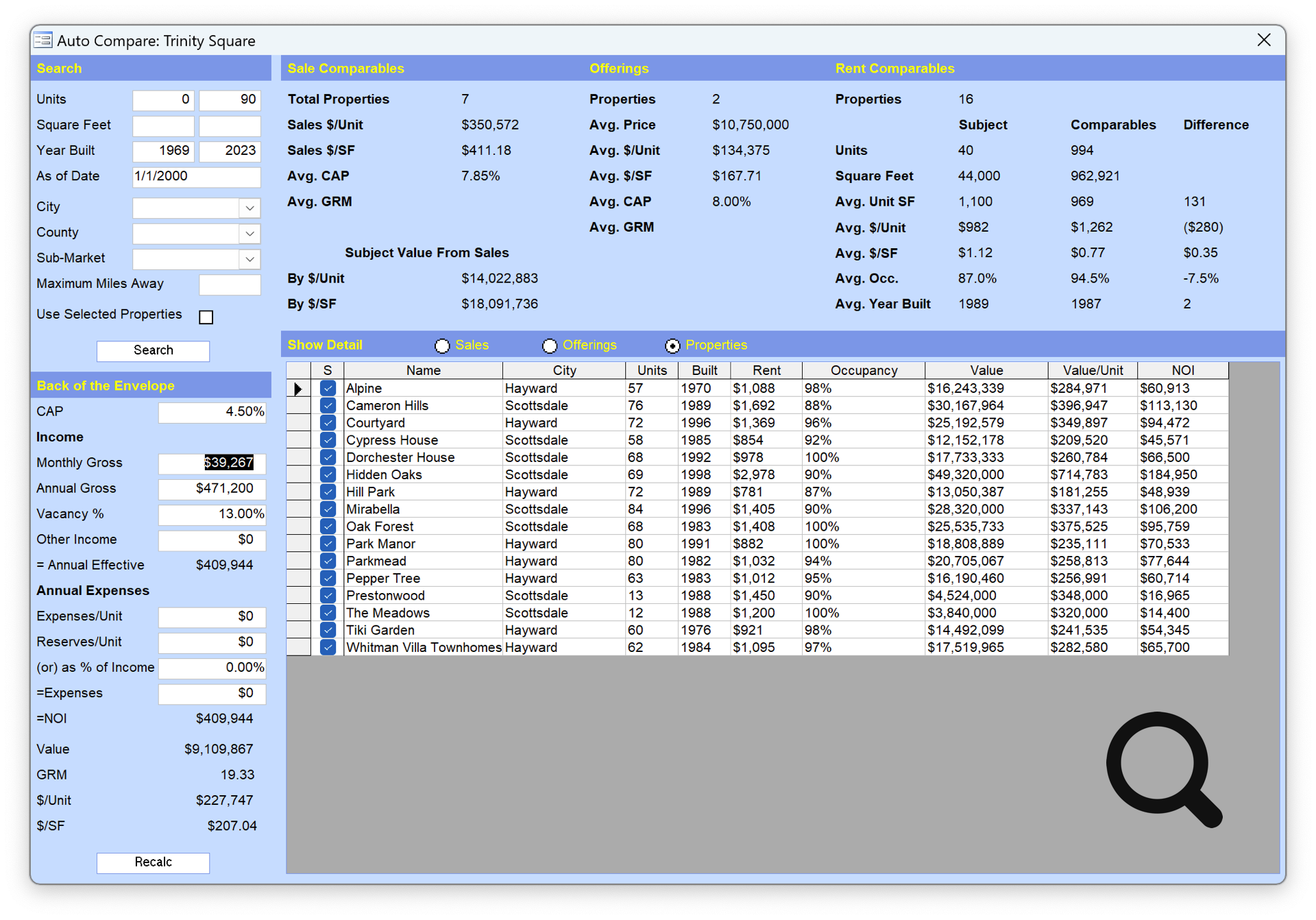This screenshot has width=1316, height=920.
Task: Click the Search button
Action: click(x=153, y=350)
